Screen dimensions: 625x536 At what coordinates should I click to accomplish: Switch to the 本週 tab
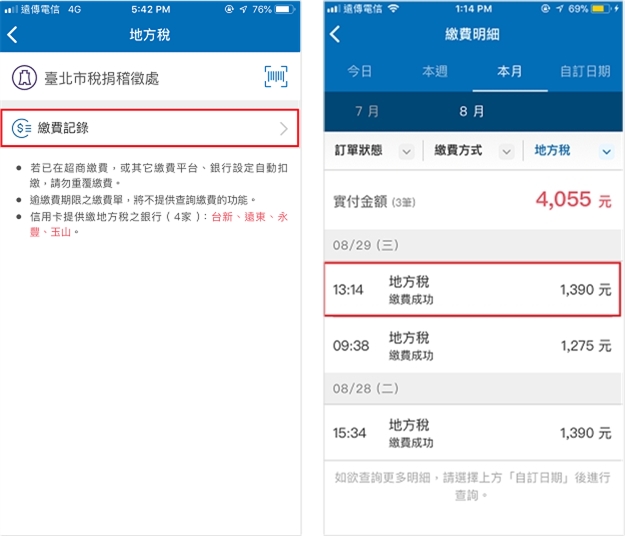[435, 72]
